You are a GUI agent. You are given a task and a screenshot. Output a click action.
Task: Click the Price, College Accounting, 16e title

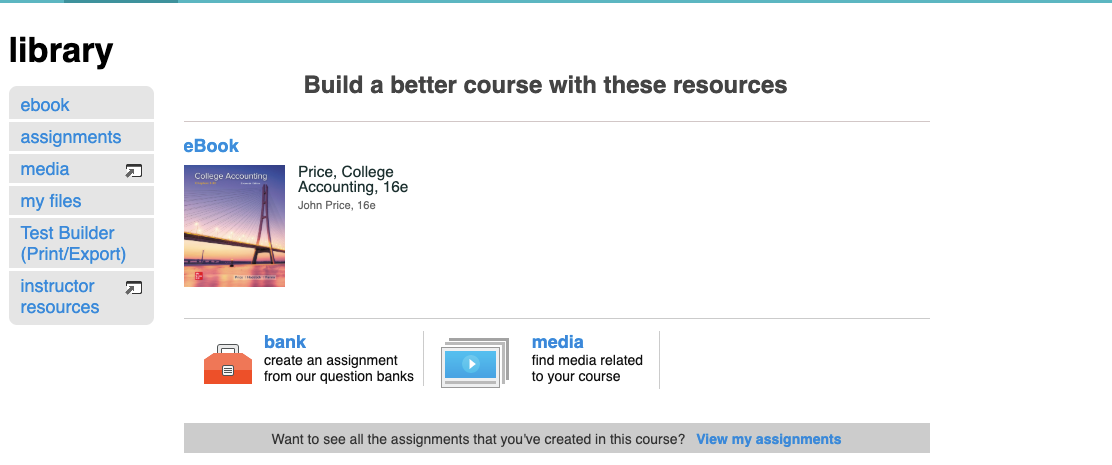(353, 179)
